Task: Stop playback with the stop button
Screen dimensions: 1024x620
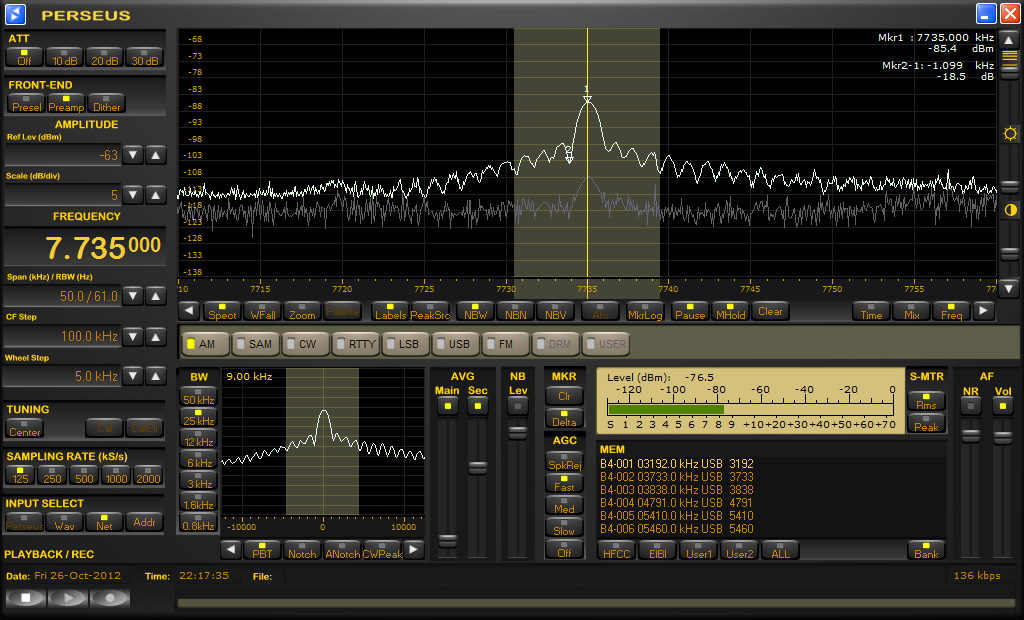Action: pos(25,597)
